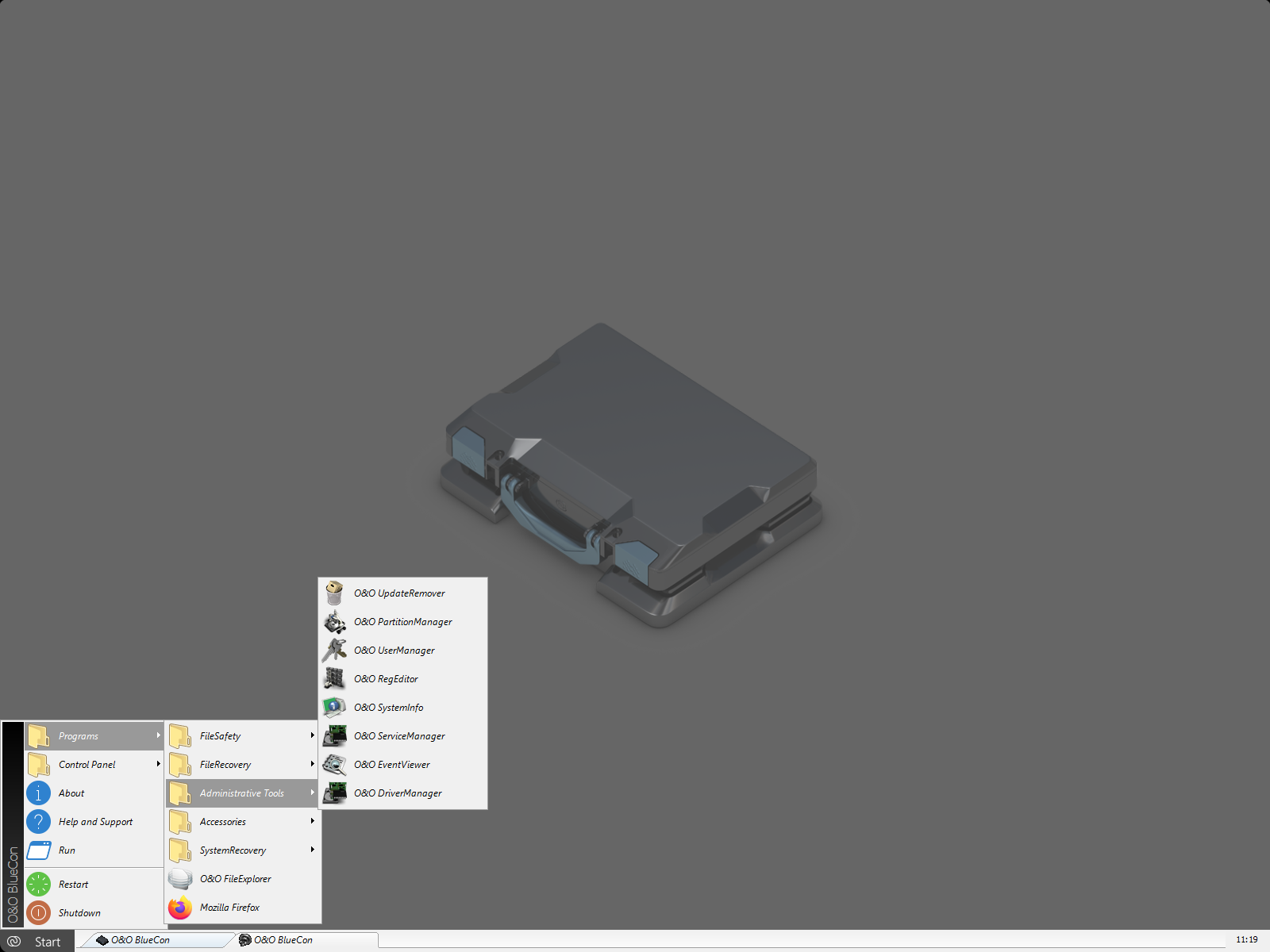Image resolution: width=1270 pixels, height=952 pixels.
Task: Expand the FileRecovery submenu arrow
Action: (x=313, y=764)
